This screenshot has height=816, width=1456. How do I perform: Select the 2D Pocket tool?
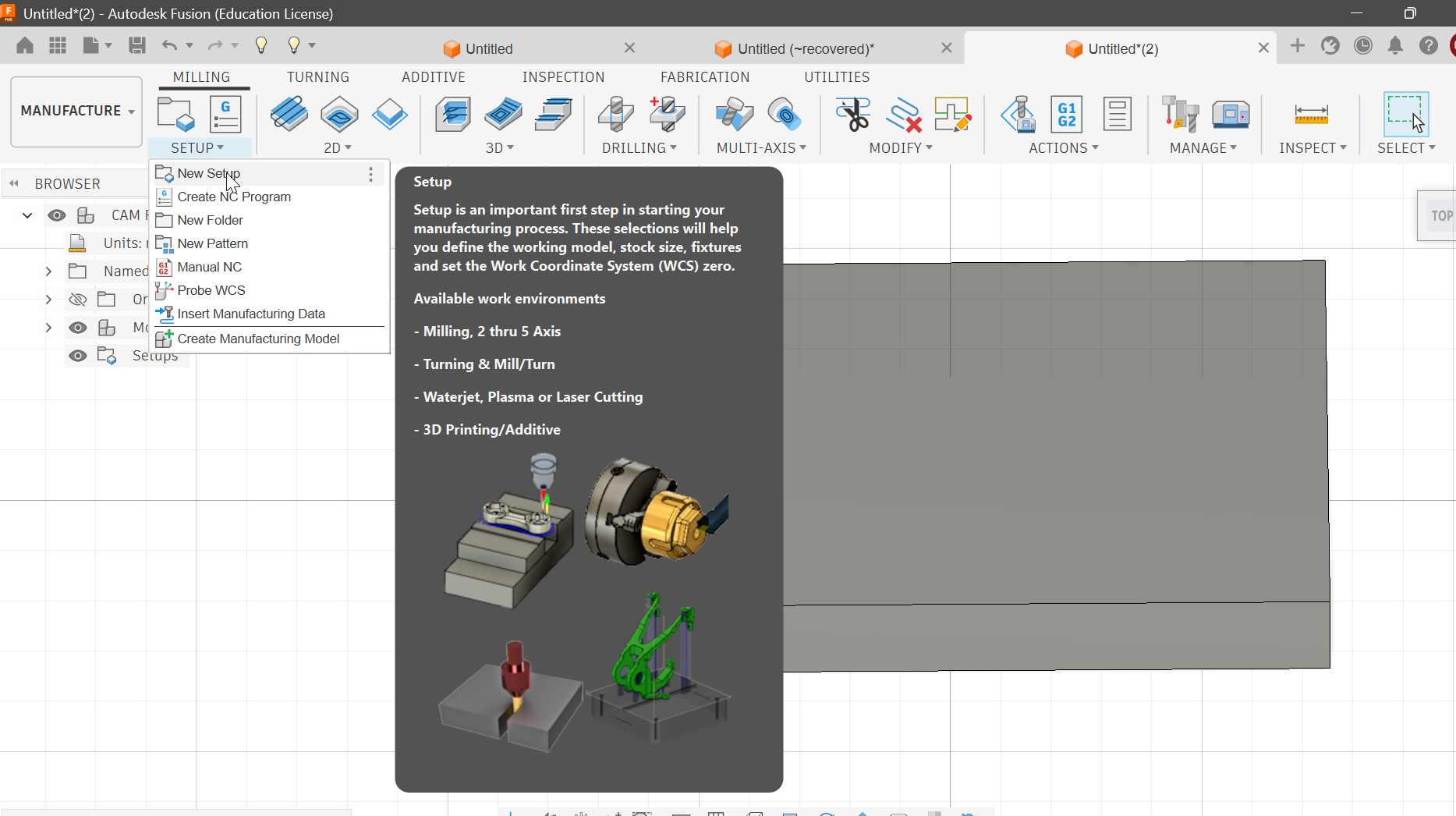[x=339, y=114]
